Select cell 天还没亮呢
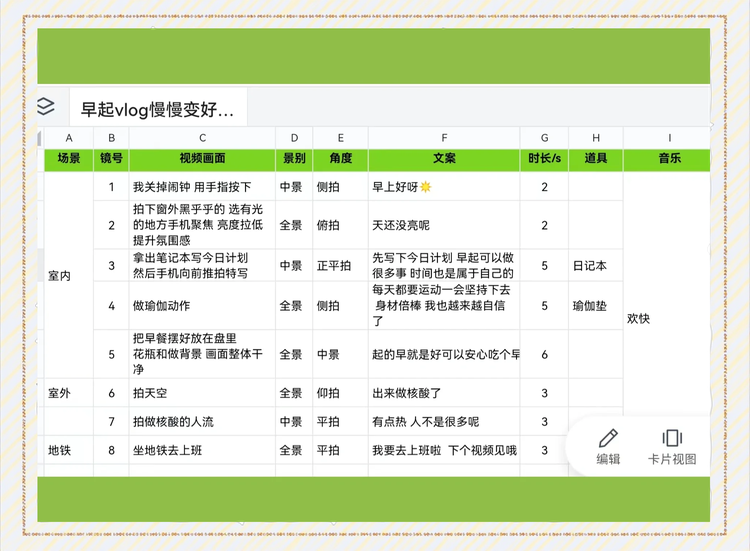Screen dimensions: 750x551 (x=444, y=225)
